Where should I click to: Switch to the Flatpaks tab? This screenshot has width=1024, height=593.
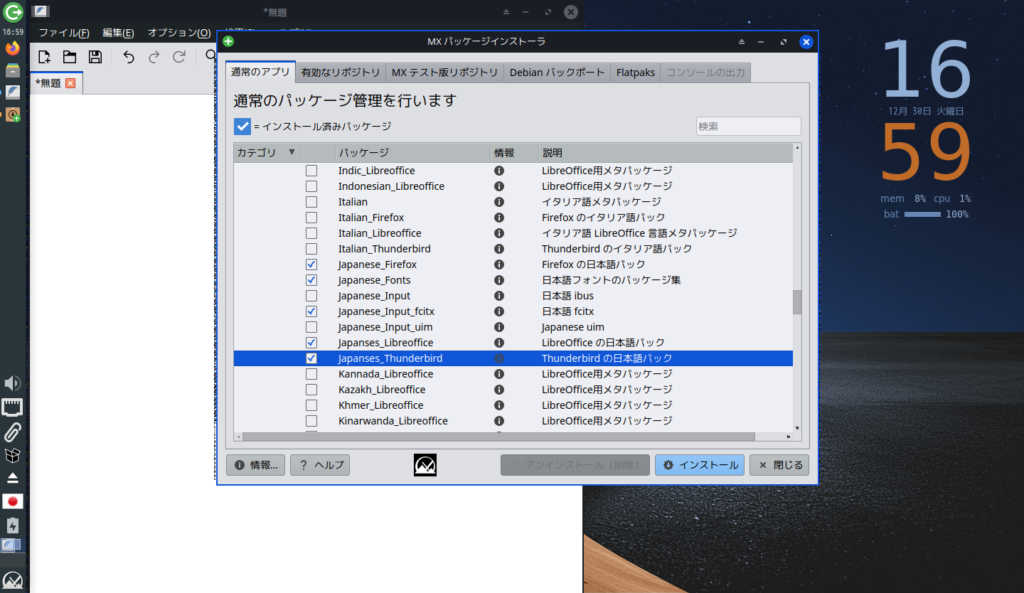pos(636,73)
